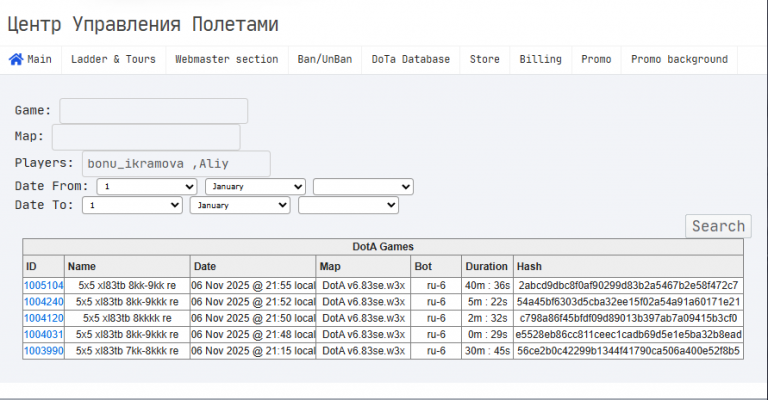Click date '06 Nov 2025 @ 21:15 local'

253,351
